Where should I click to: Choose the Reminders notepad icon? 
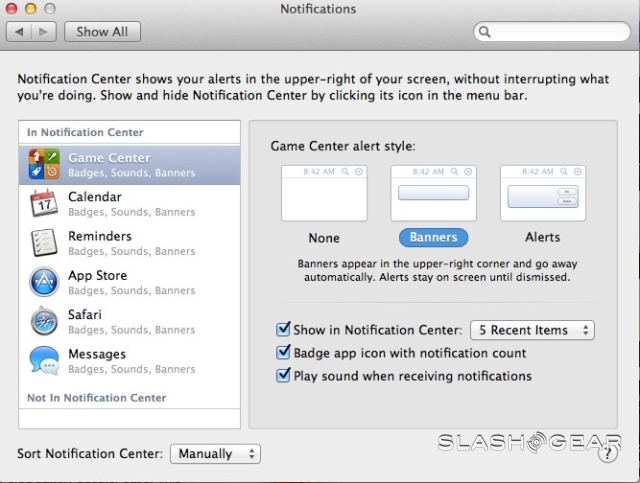[43, 243]
